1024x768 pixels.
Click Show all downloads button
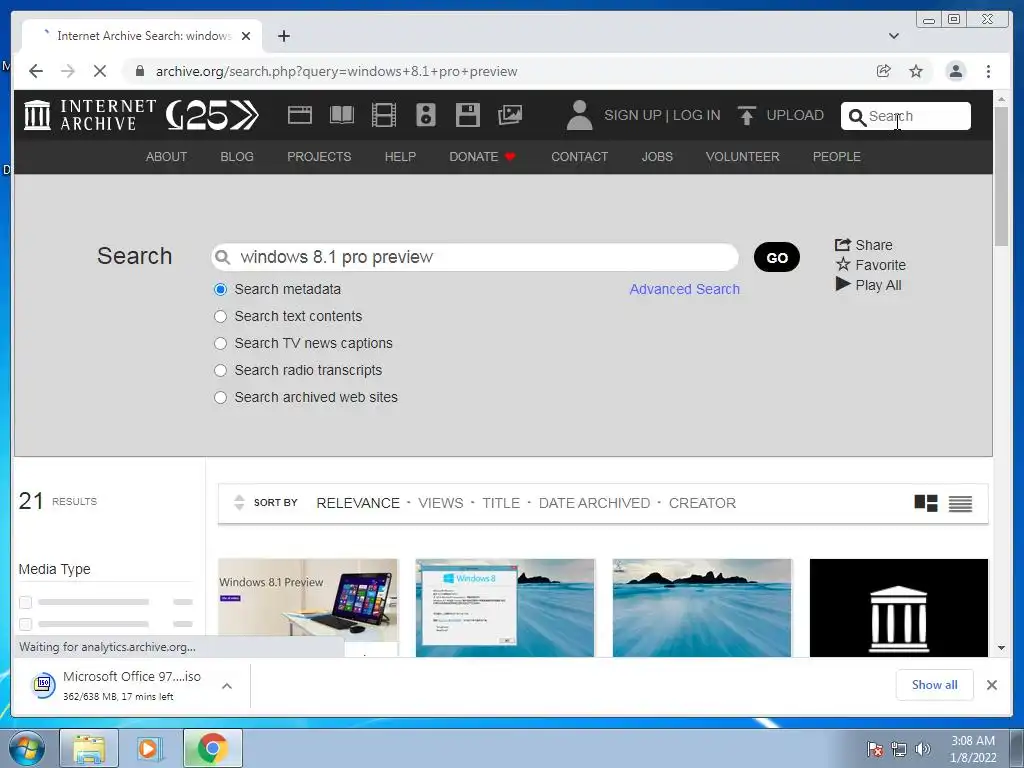[x=935, y=684]
